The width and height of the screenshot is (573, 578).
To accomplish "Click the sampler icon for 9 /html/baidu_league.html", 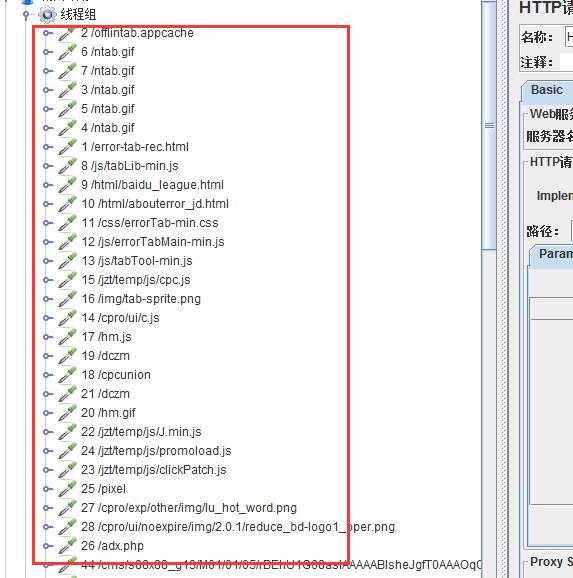I will (x=67, y=185).
